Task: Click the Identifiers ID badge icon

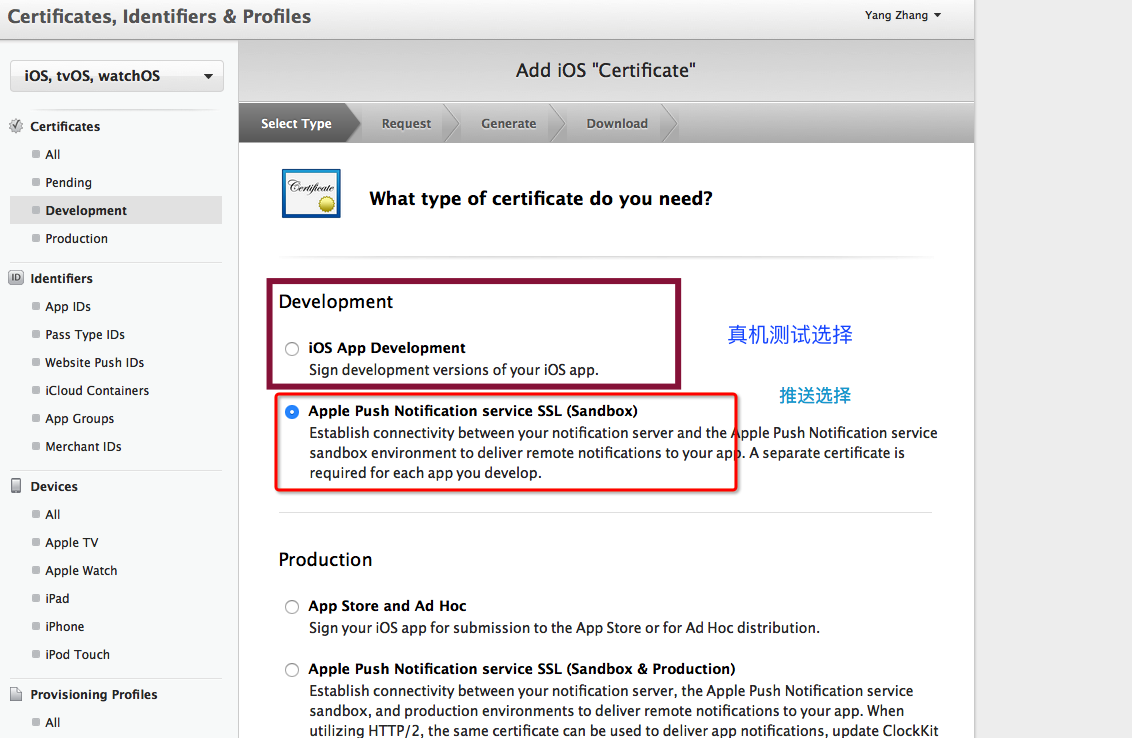Action: click(16, 278)
